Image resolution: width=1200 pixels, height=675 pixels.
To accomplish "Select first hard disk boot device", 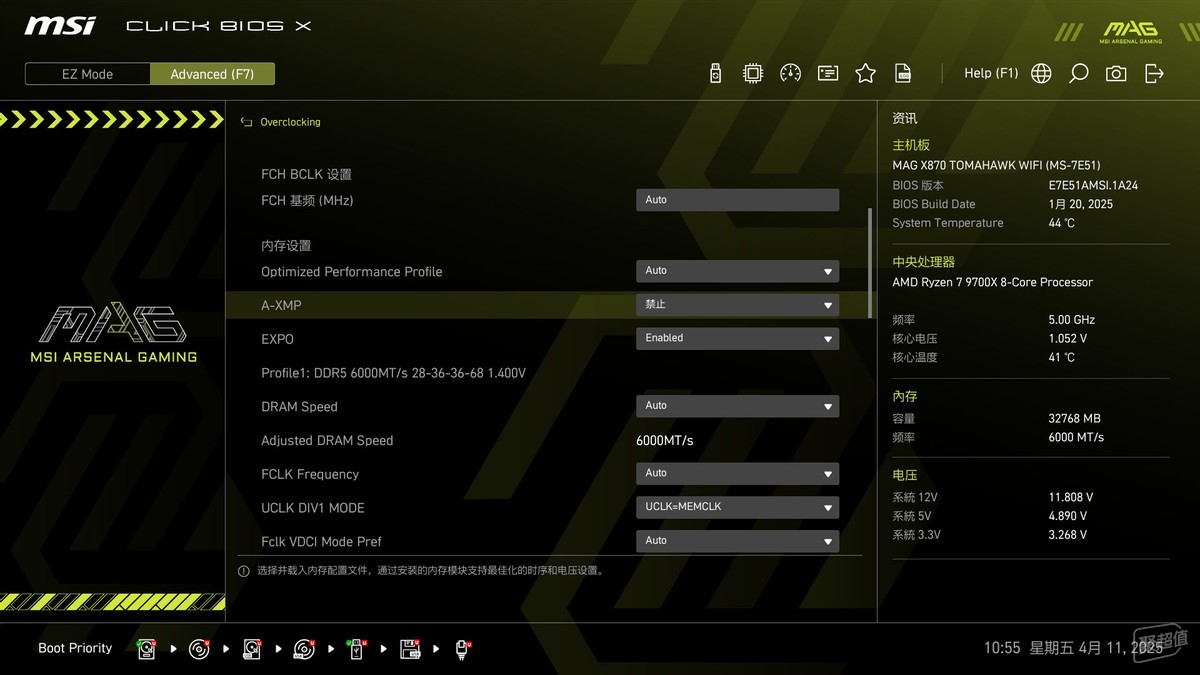I will (147, 649).
